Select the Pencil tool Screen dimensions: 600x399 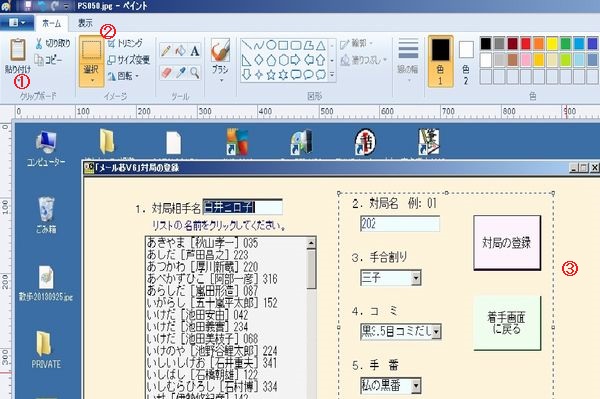pos(166,50)
